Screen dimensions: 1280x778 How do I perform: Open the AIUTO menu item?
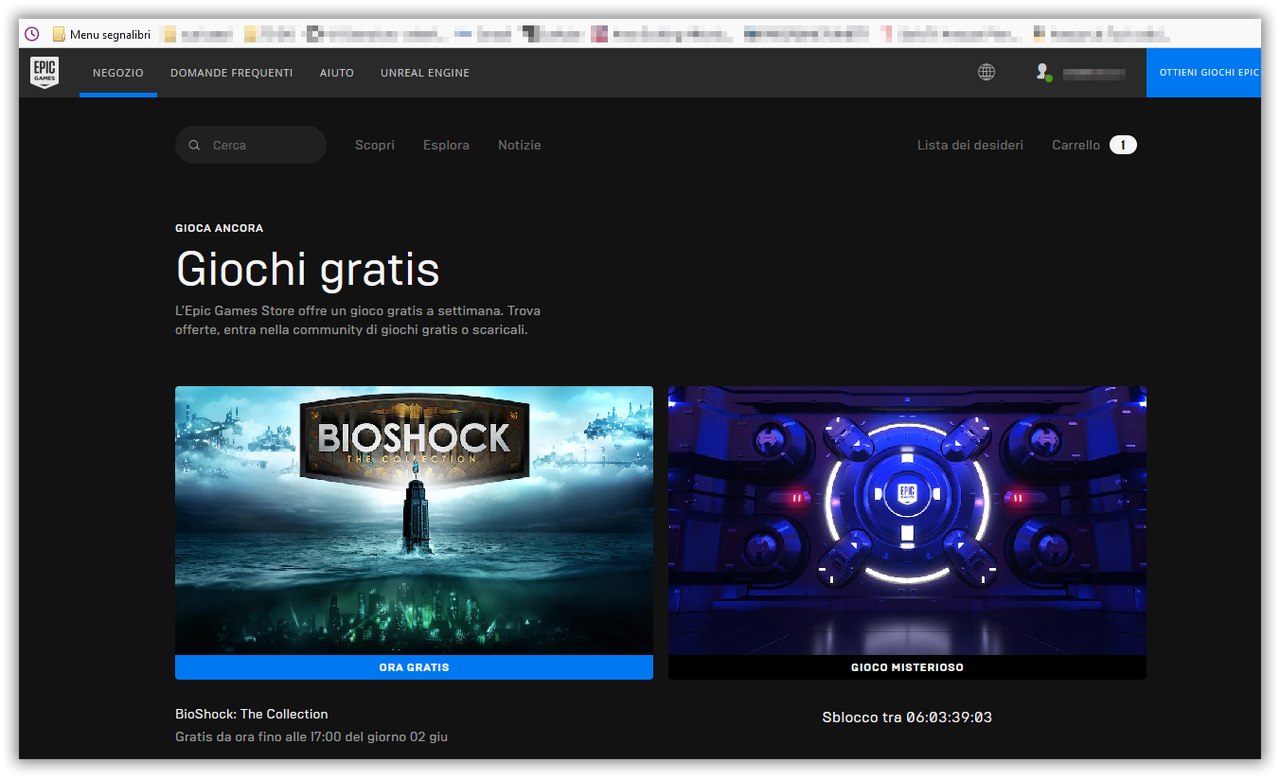click(337, 73)
